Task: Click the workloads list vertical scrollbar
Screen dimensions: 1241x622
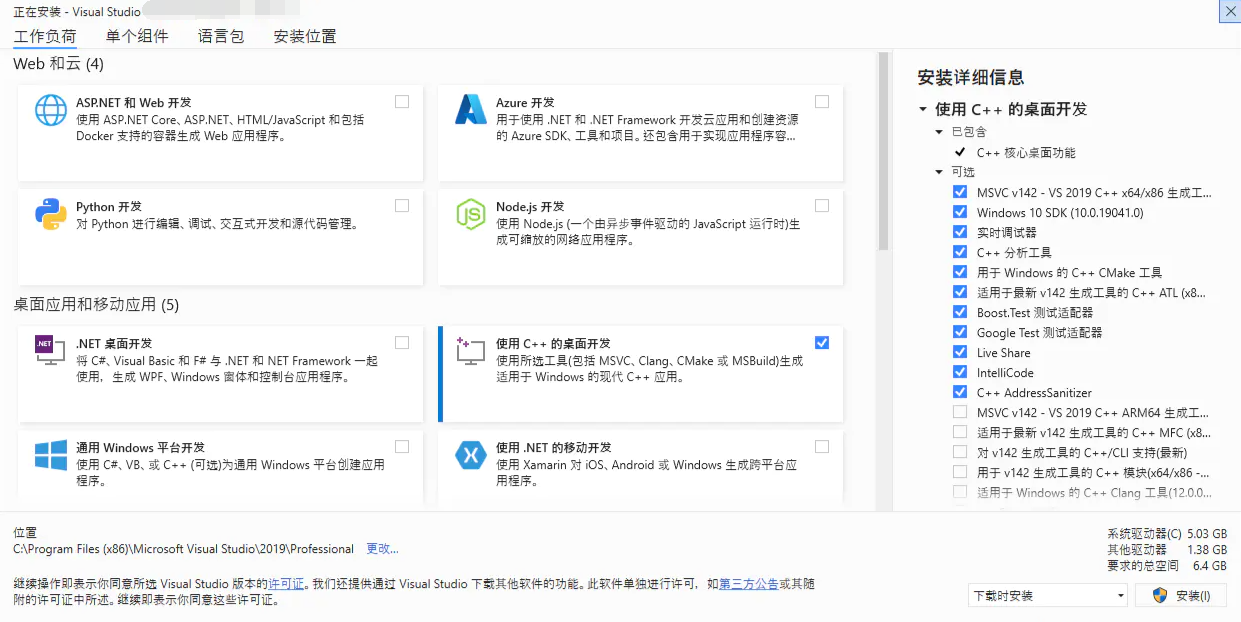Action: (x=883, y=152)
